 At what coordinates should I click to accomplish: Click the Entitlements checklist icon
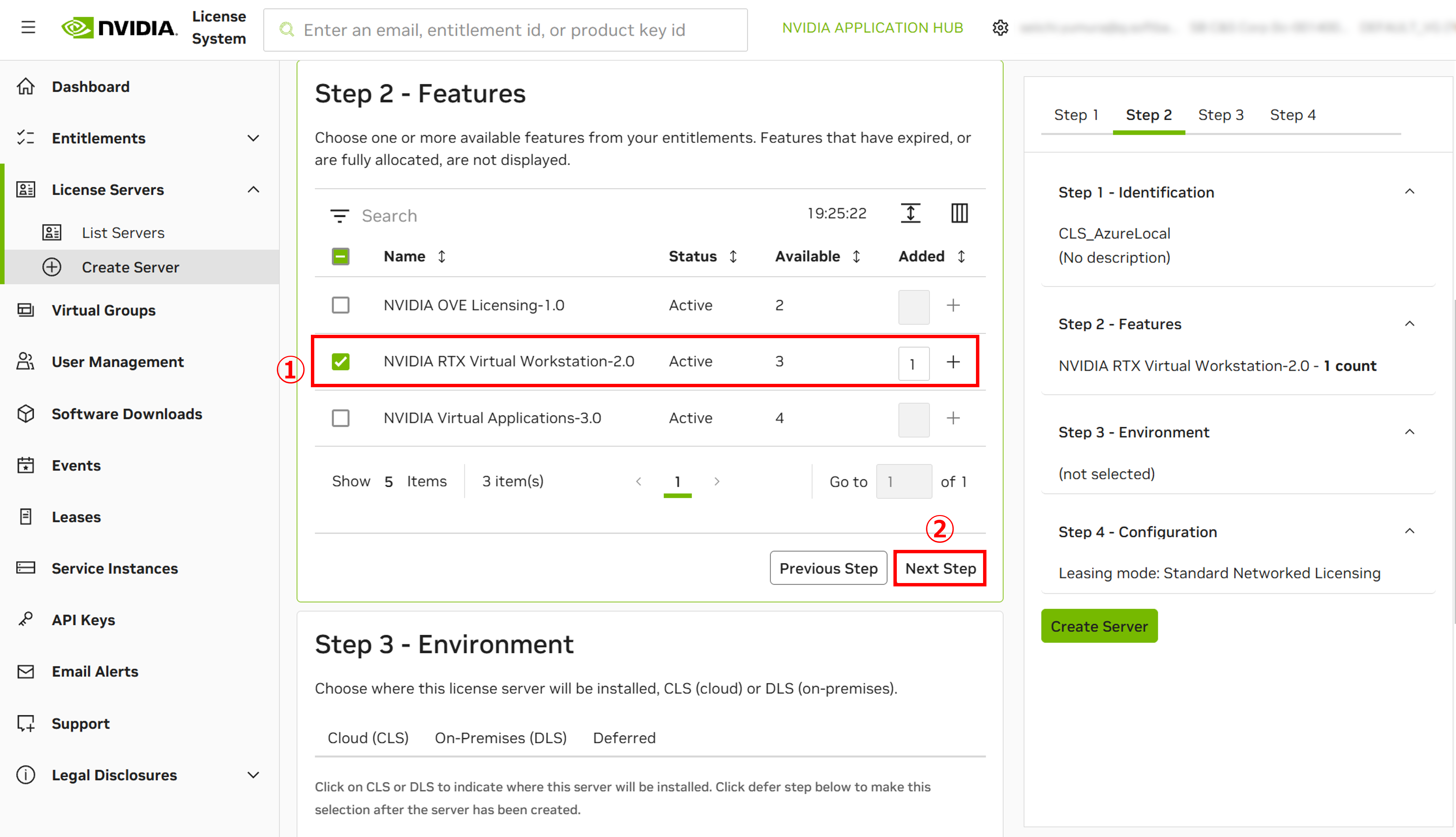pyautogui.click(x=26, y=138)
